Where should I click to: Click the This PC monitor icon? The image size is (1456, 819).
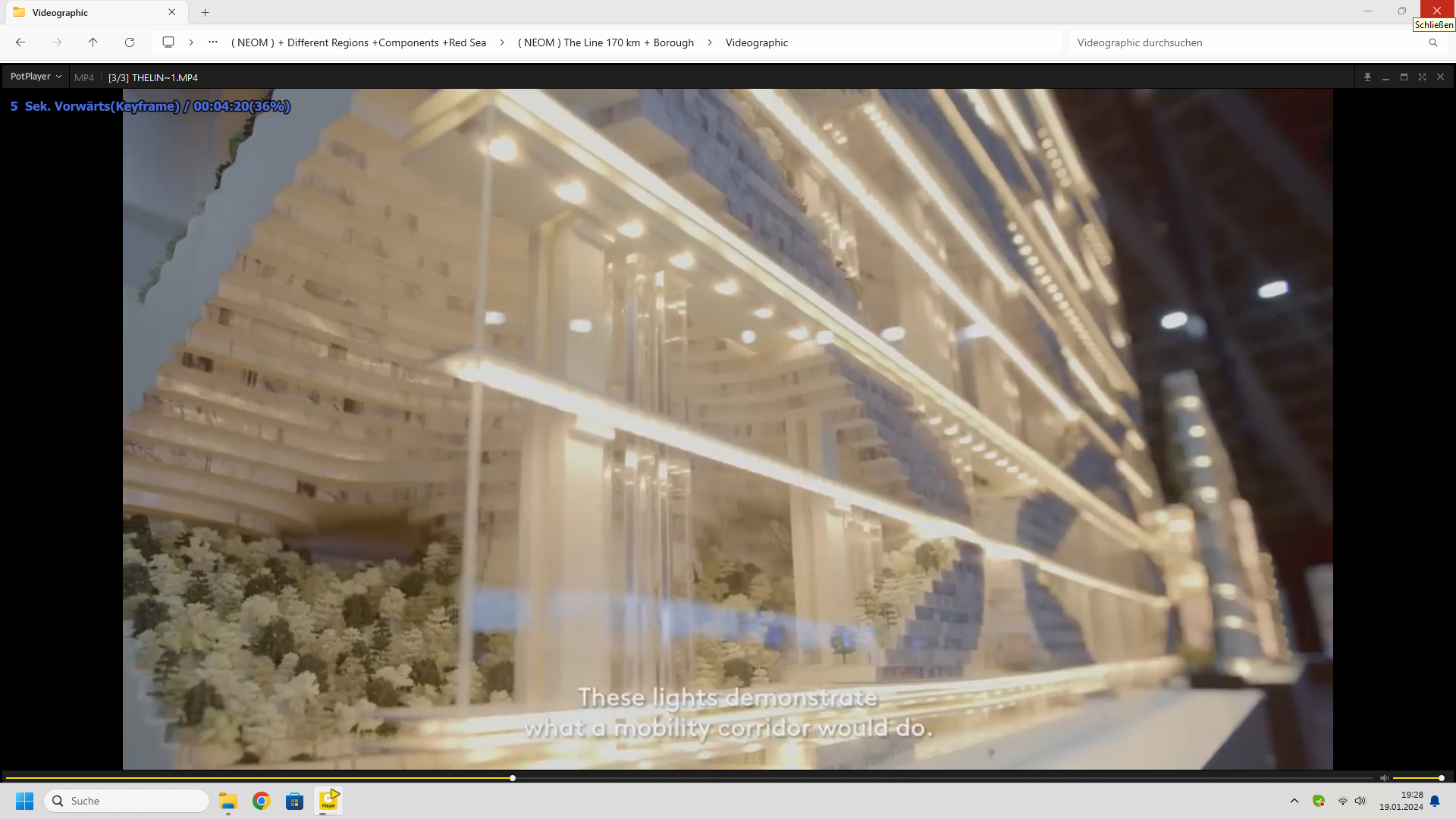pos(168,42)
